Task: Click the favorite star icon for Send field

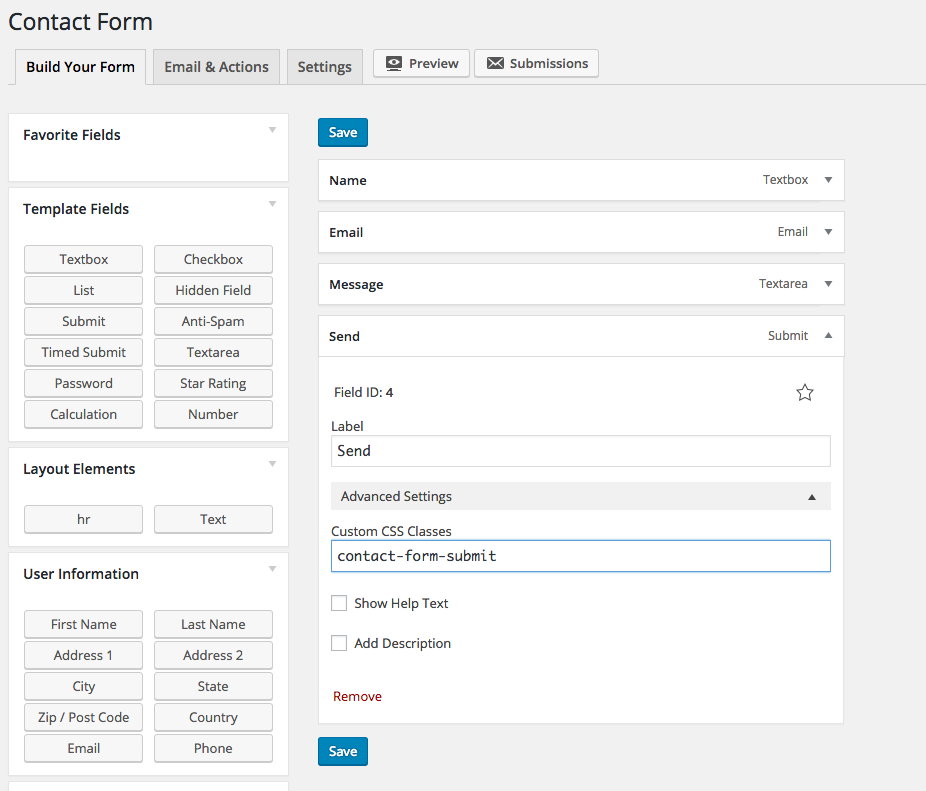Action: pyautogui.click(x=805, y=393)
